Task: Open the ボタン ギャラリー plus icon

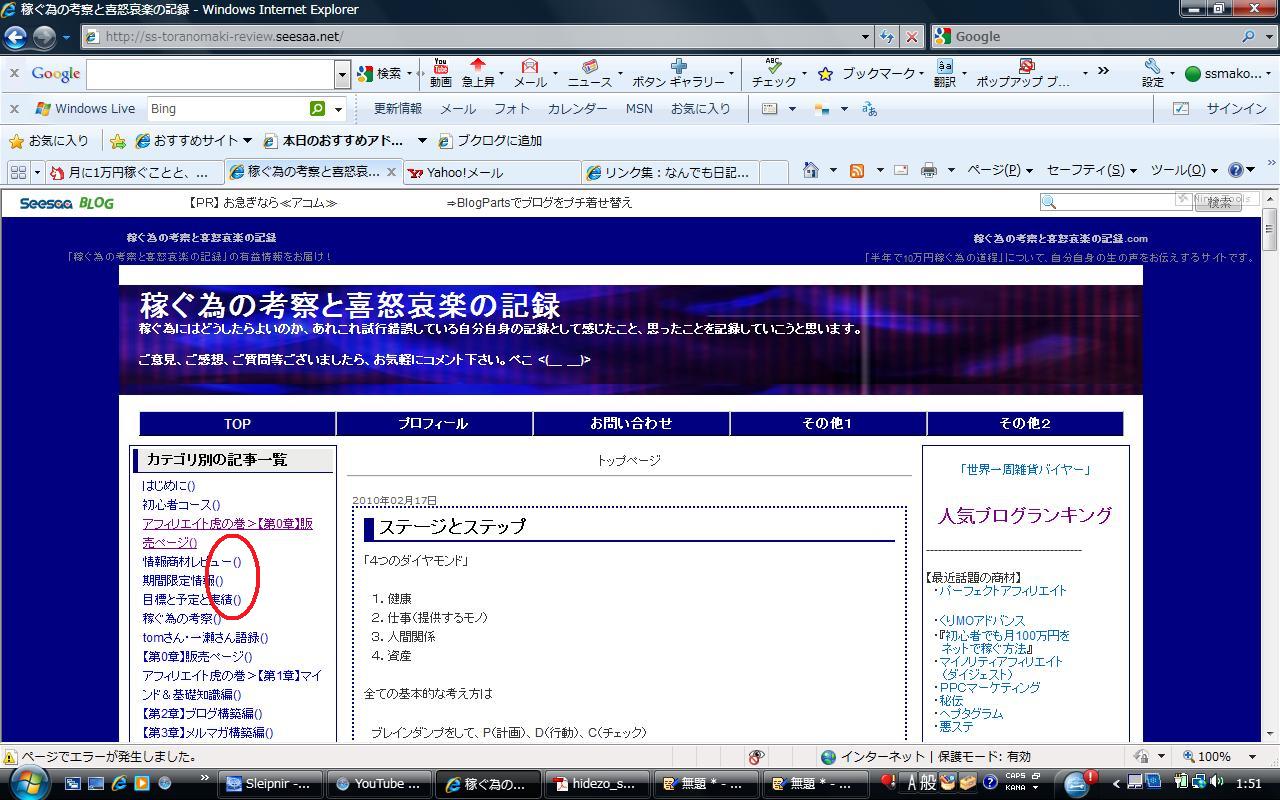Action: pos(678,73)
